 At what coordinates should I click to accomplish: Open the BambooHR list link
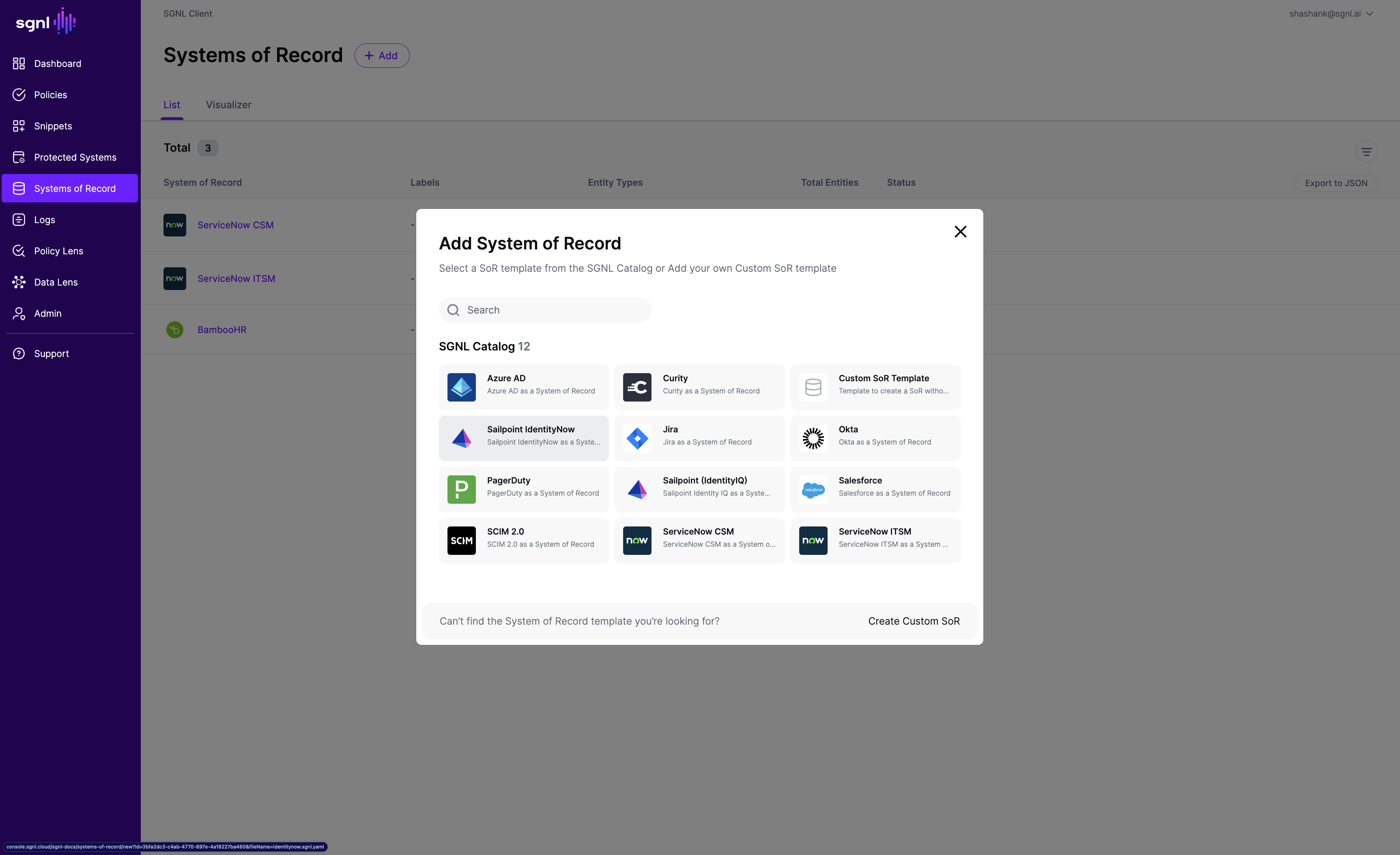(222, 329)
